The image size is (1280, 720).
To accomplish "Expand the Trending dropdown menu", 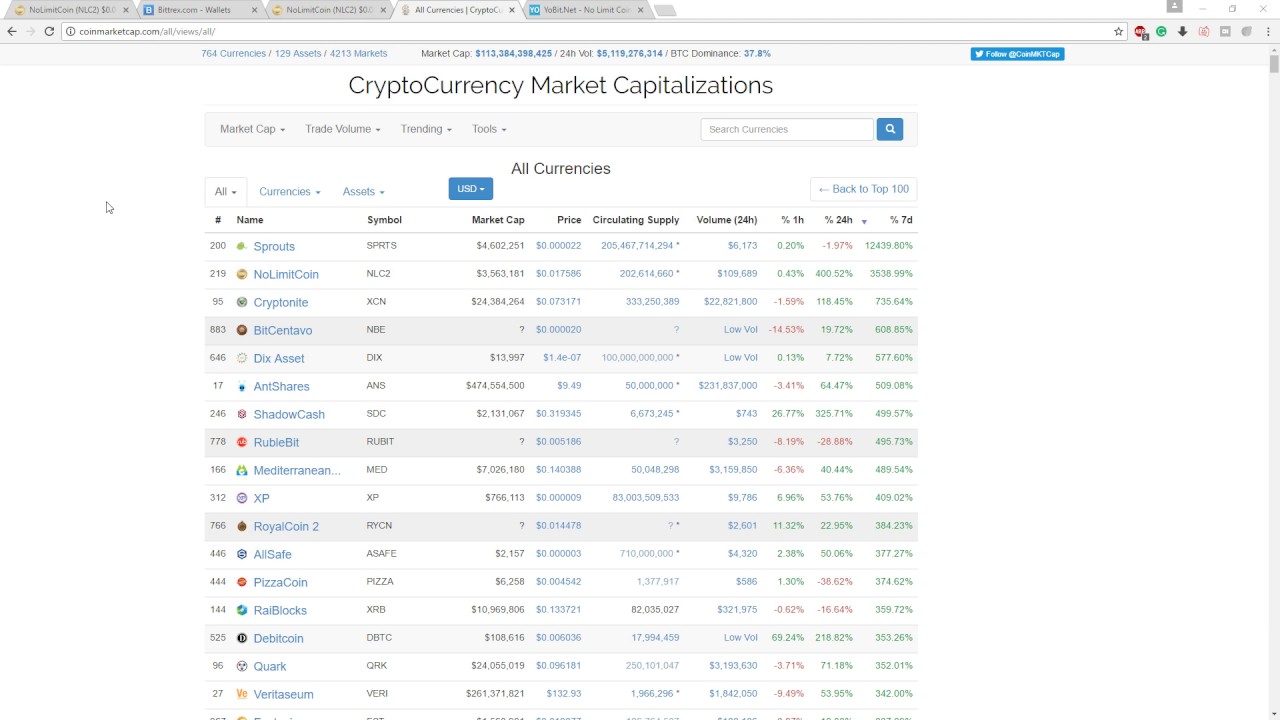I will [426, 129].
